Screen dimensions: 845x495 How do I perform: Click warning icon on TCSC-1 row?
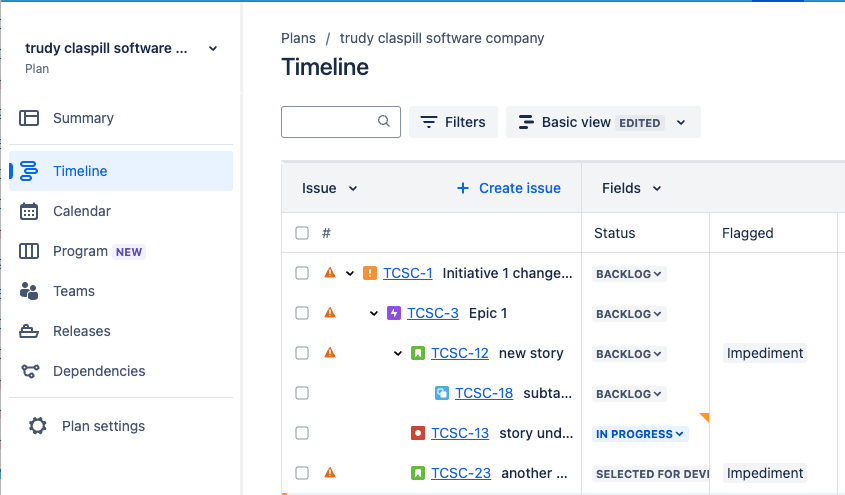click(330, 273)
